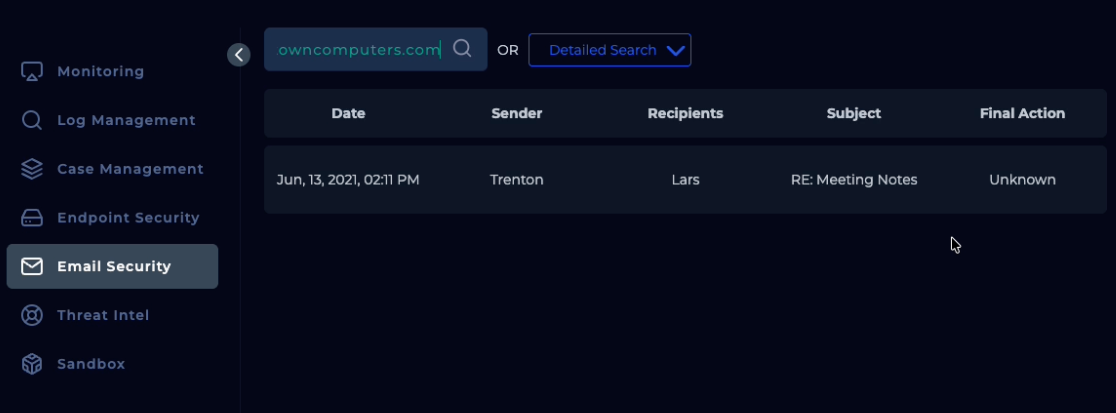Click the Sandbox cube icon
This screenshot has width=1116, height=413.
coord(32,364)
